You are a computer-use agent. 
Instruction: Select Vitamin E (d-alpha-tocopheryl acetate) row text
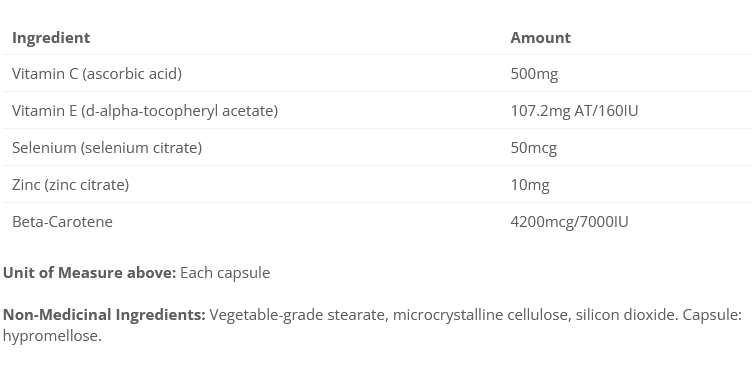(x=145, y=111)
